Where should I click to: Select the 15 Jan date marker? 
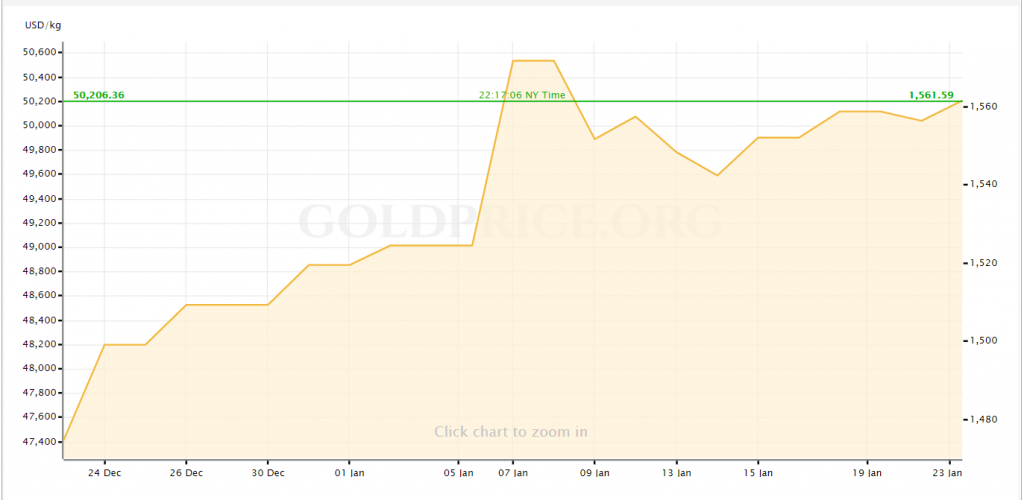758,472
